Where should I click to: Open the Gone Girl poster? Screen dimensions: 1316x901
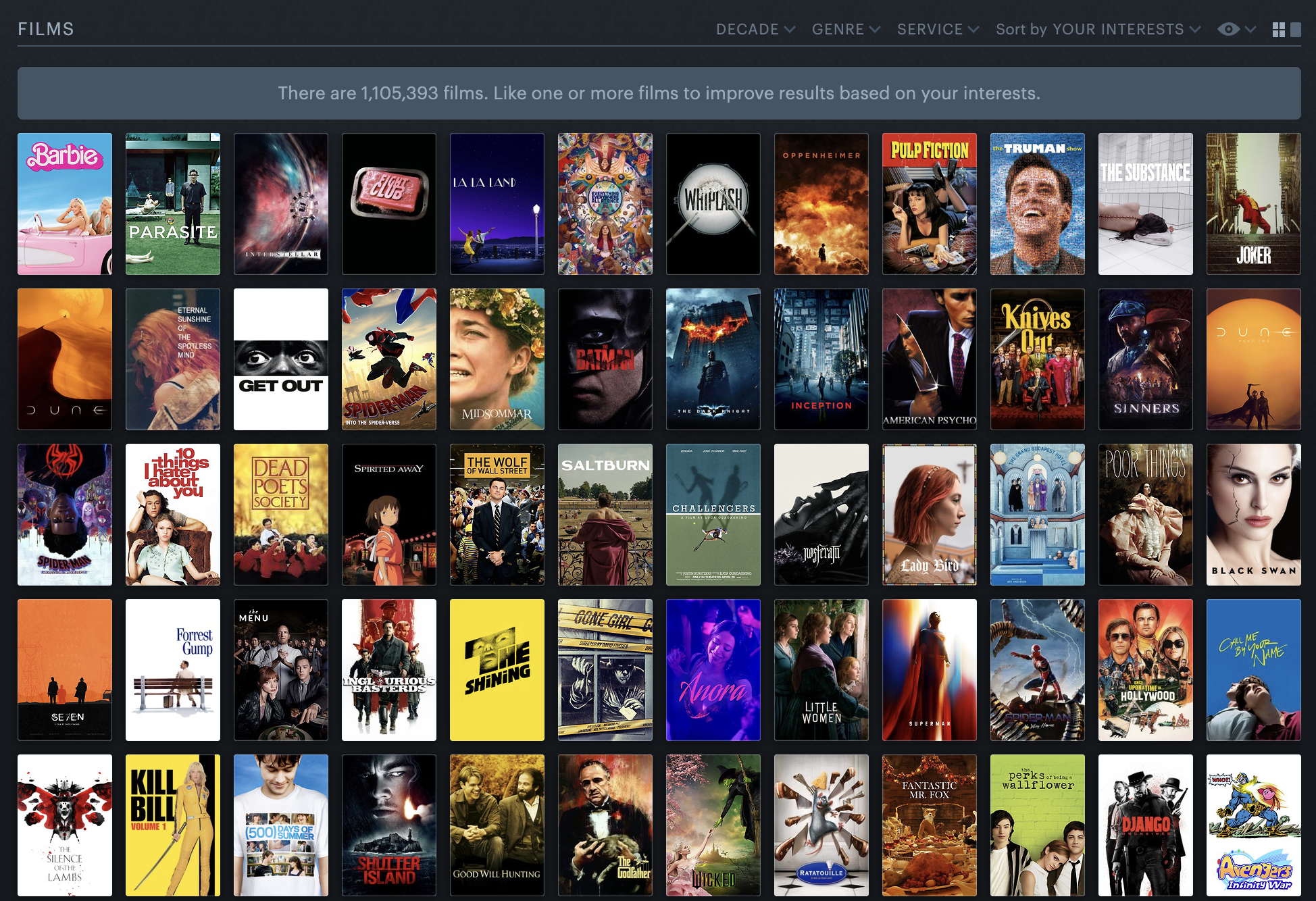click(x=605, y=670)
